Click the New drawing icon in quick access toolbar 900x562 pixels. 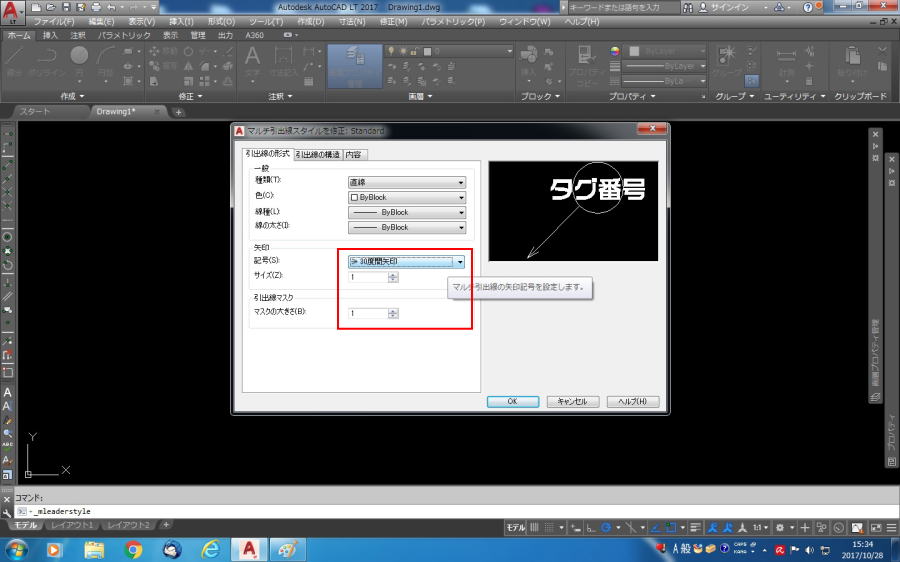37,7
